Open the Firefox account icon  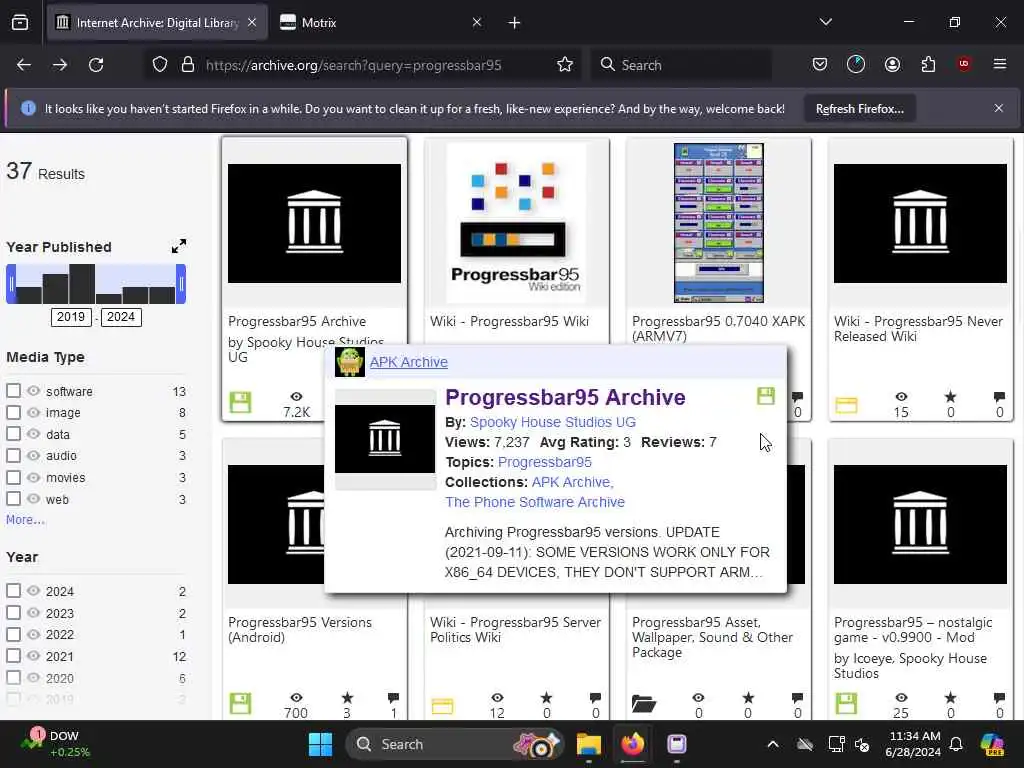pos(892,65)
